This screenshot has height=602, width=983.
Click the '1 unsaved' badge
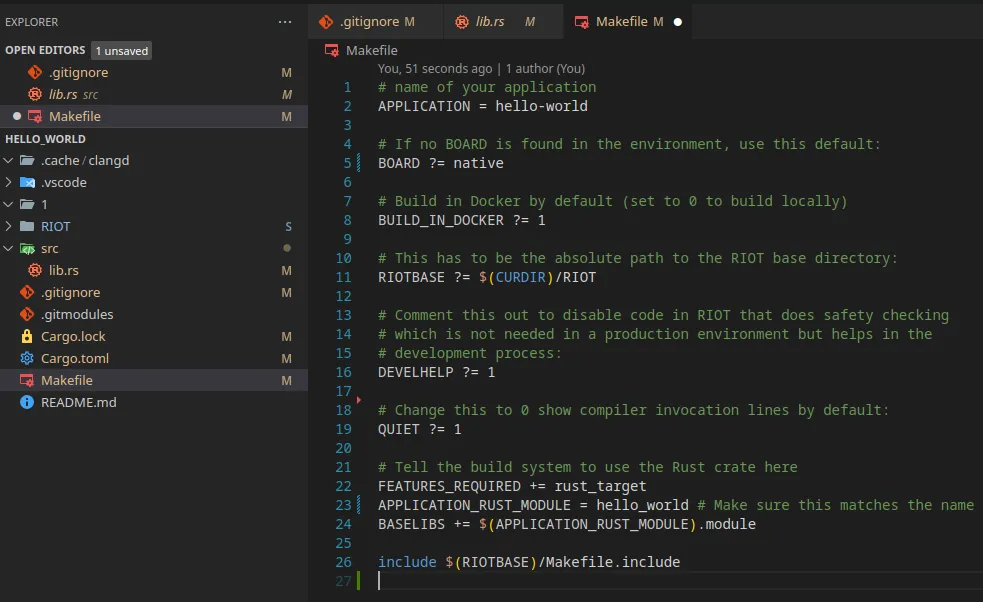point(122,51)
